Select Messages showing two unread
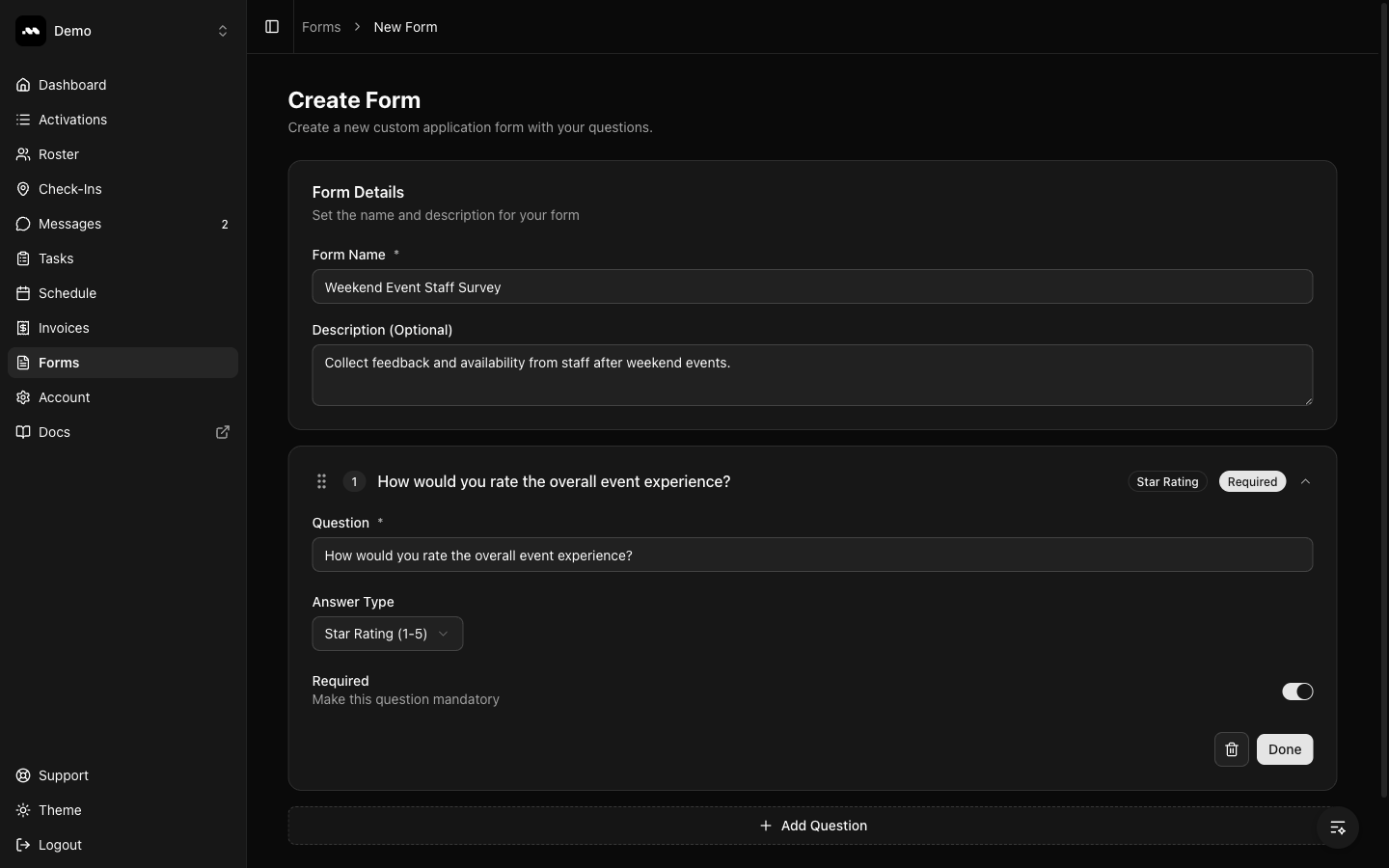 click(x=69, y=224)
